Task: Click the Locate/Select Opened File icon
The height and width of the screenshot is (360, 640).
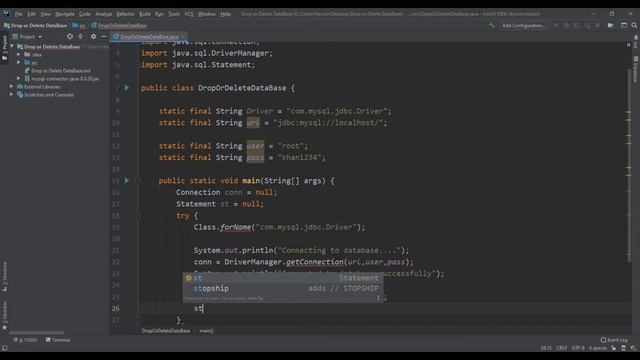Action: click(70, 37)
